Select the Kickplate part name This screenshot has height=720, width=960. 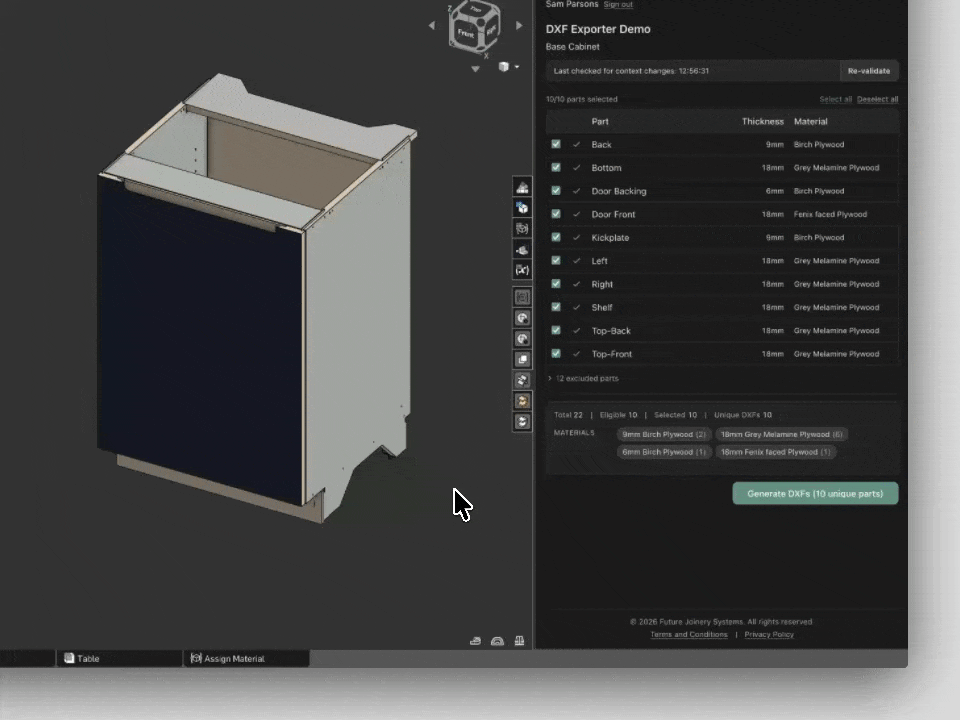point(610,238)
